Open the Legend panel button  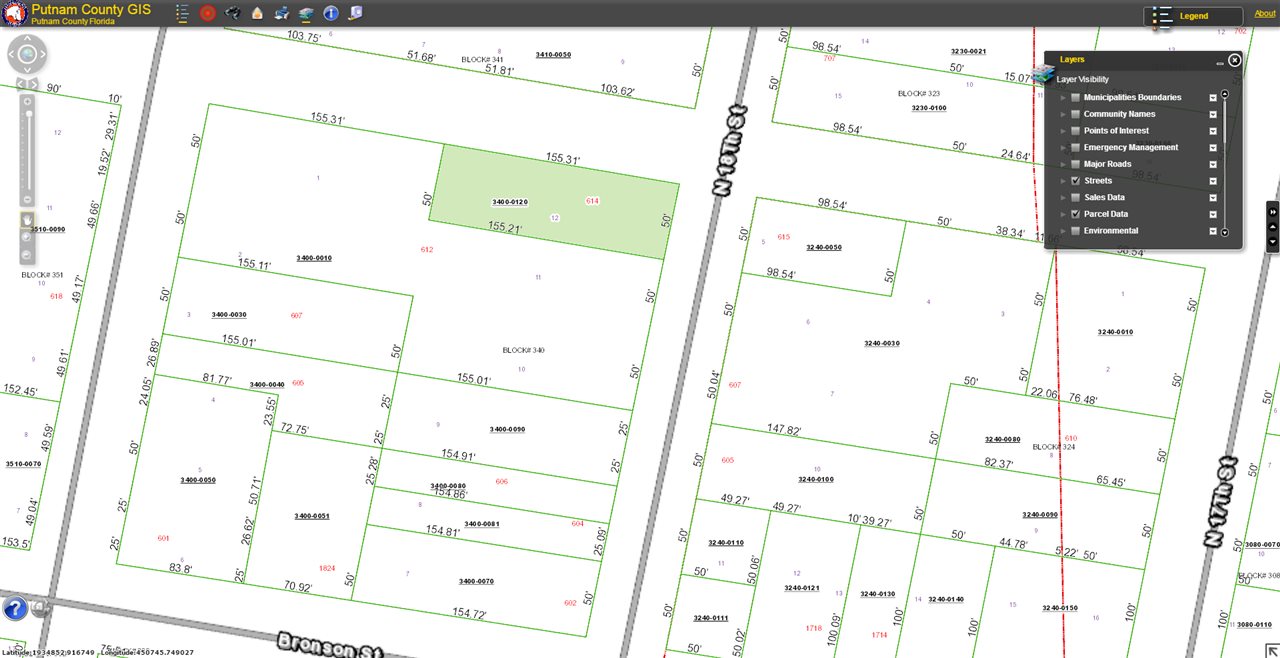click(1194, 16)
